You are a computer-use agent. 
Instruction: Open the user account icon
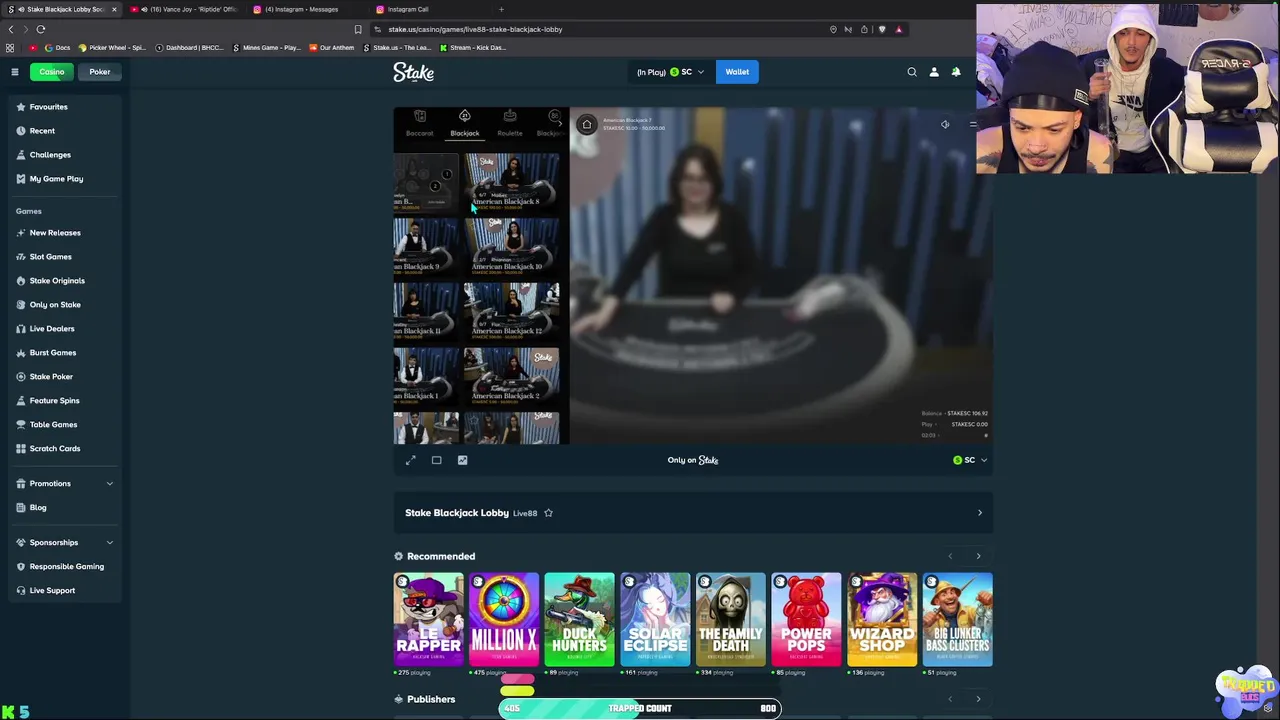pyautogui.click(x=934, y=72)
